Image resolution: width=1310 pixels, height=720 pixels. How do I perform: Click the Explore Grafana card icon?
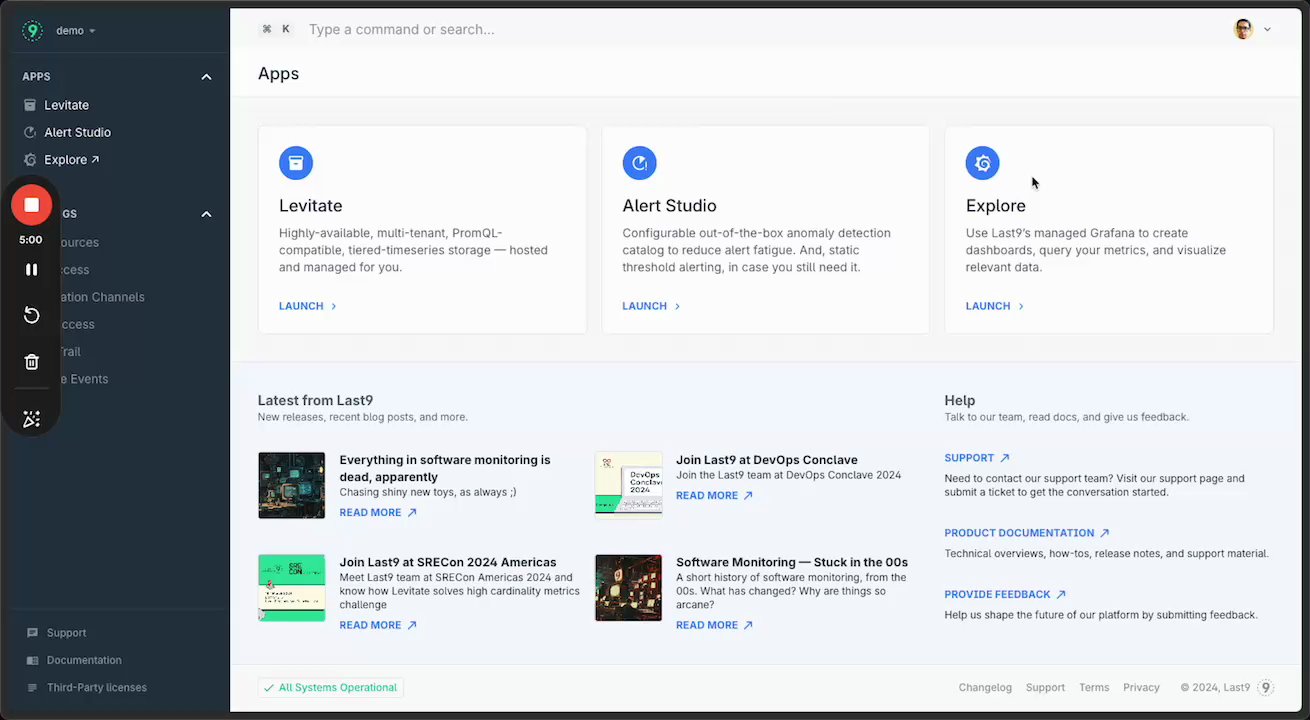coord(982,163)
